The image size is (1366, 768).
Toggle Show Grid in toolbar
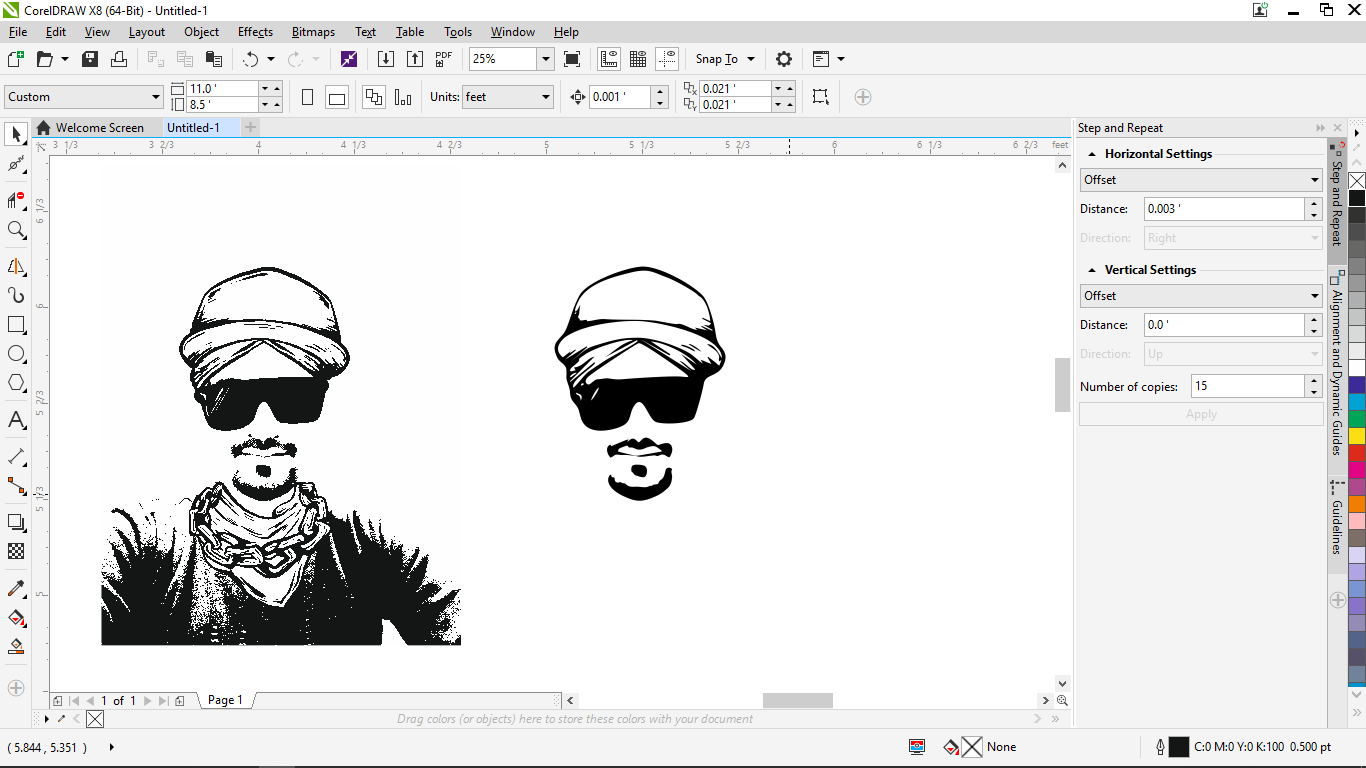click(637, 59)
